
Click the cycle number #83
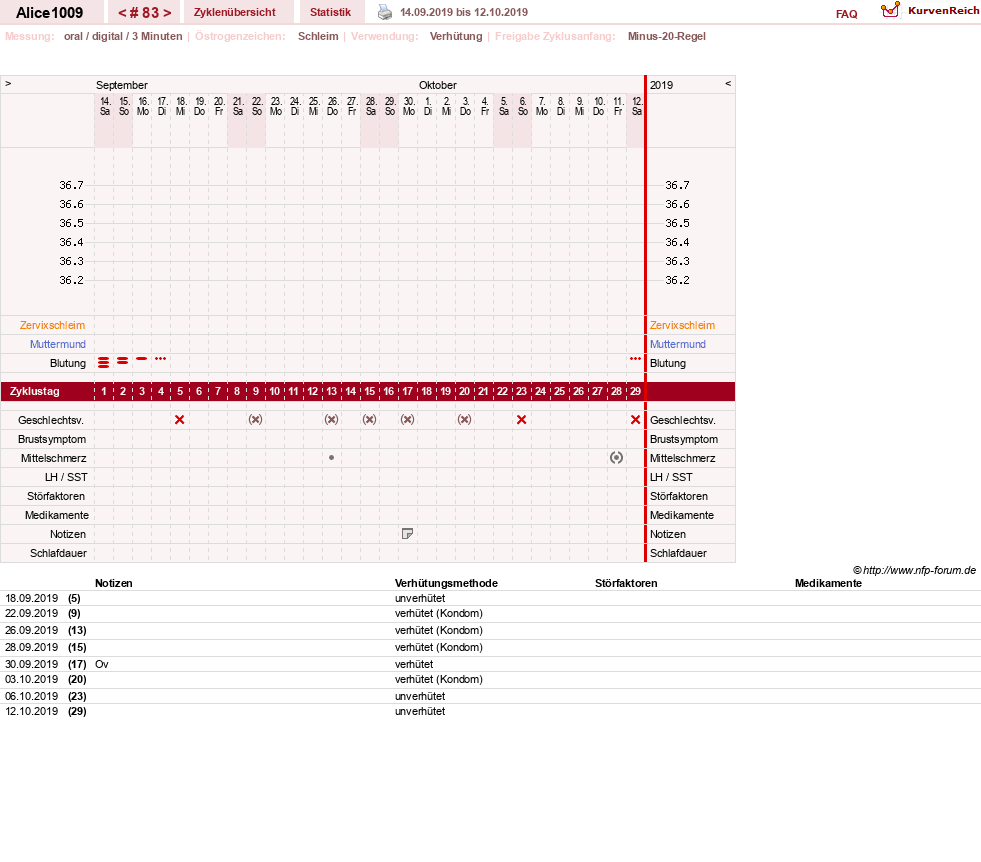pyautogui.click(x=145, y=13)
